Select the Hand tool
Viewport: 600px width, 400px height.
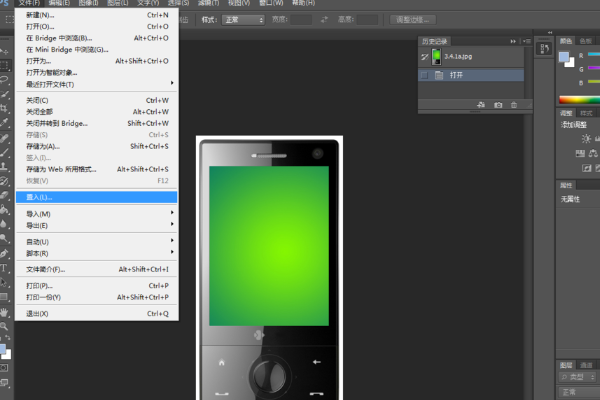coord(5,312)
